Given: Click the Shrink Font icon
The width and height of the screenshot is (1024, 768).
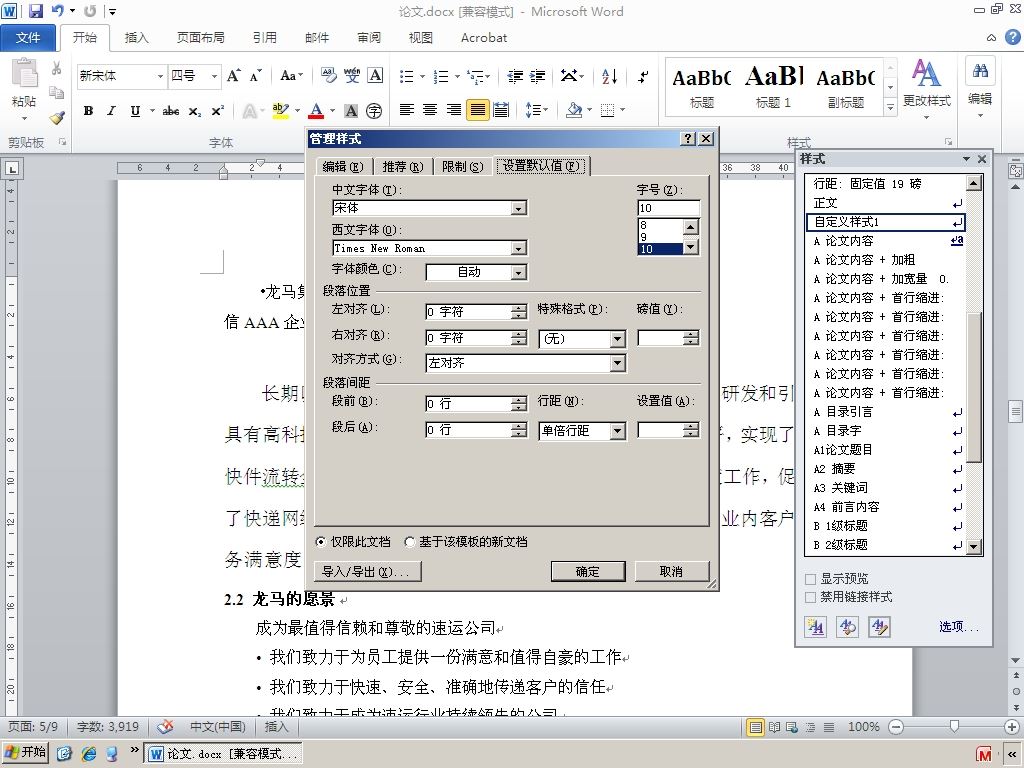Looking at the screenshot, I should tap(255, 76).
